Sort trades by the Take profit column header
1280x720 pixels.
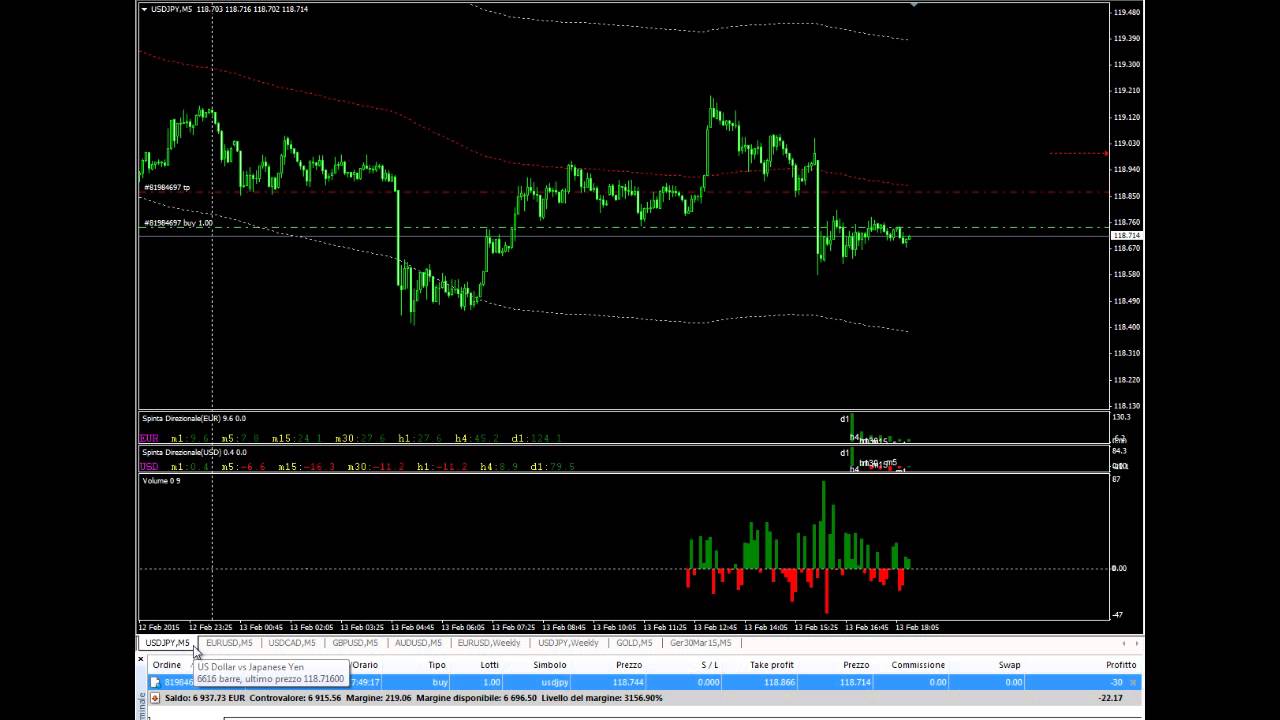[771, 665]
